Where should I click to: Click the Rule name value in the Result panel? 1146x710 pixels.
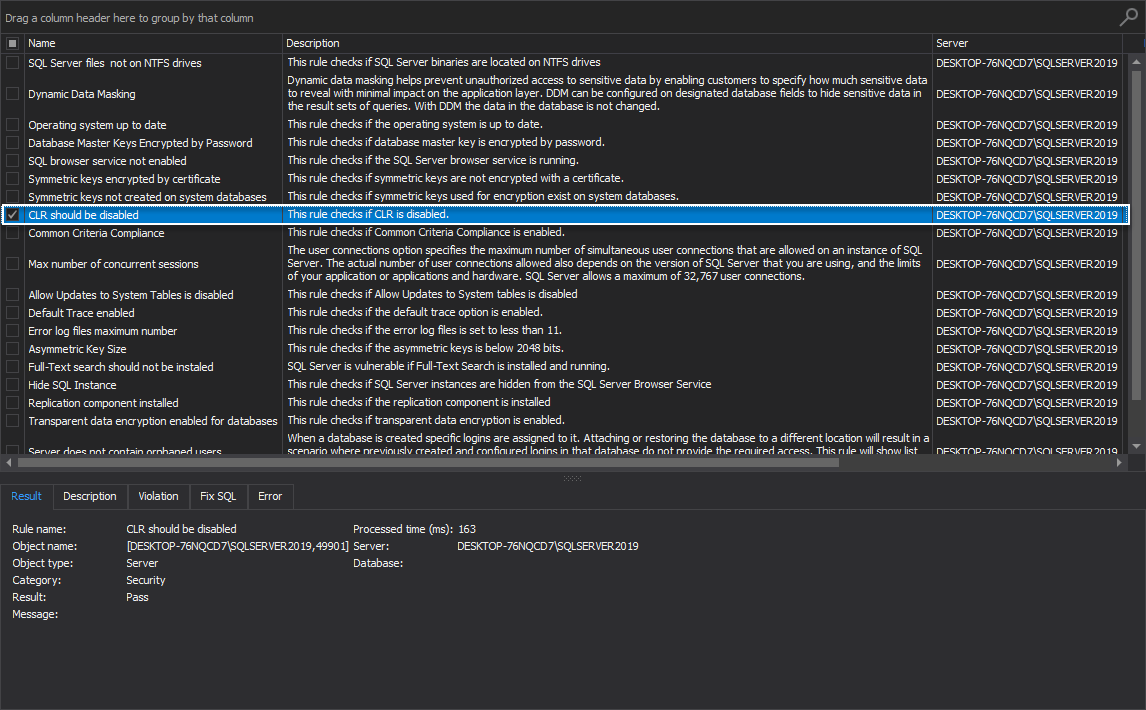pos(181,529)
